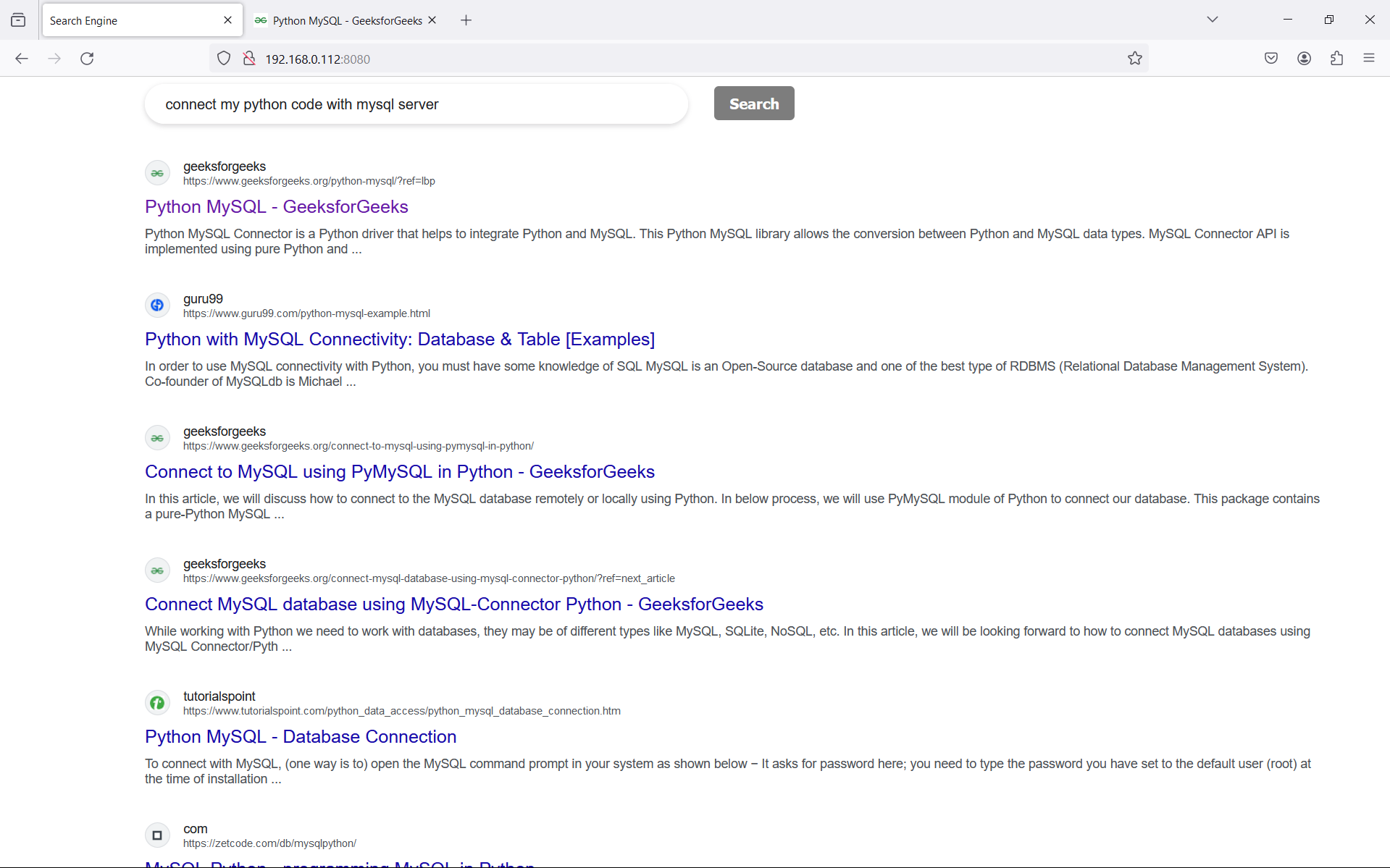Click the snippet starting 'While working with Python'
The image size is (1390, 868).
[727, 639]
